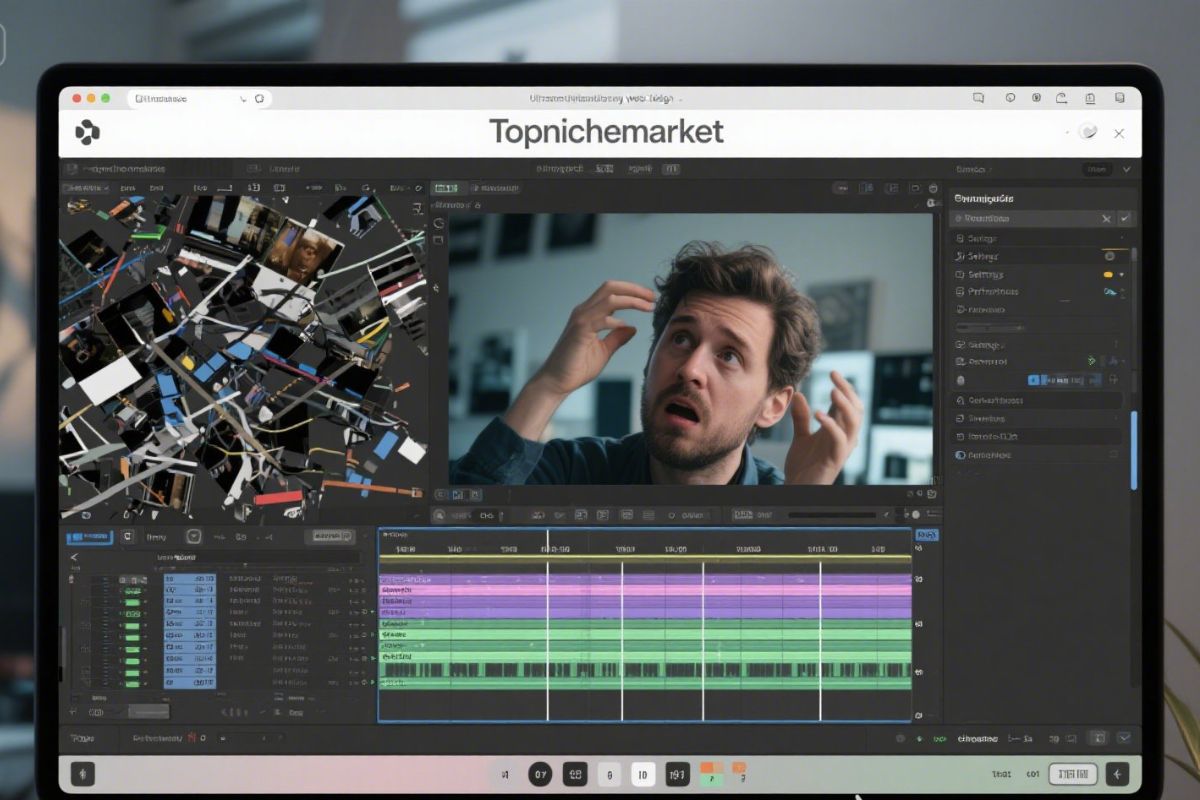Expand the chevron at the top-right panel header
Screen dimensions: 1200x800
1128,169
